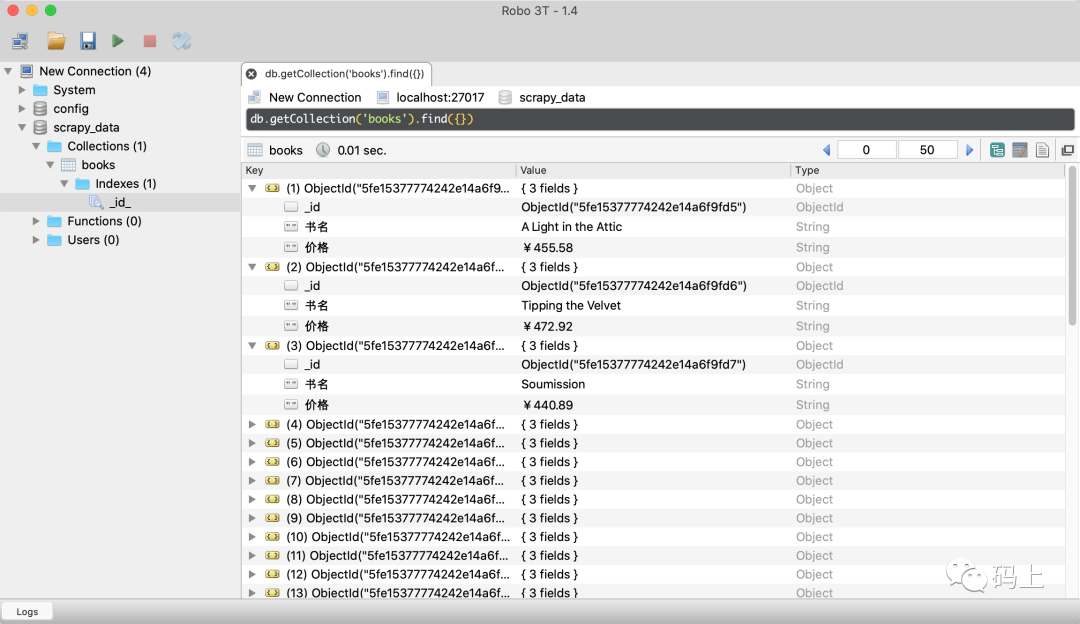Expand the Functions (0) folder

pyautogui.click(x=36, y=221)
